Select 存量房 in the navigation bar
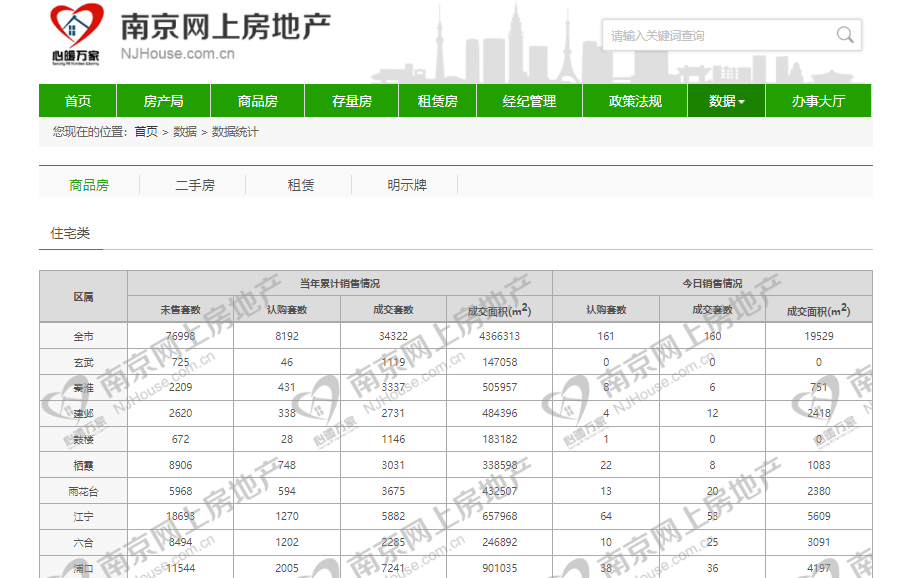Image resolution: width=906 pixels, height=578 pixels. coord(351,101)
